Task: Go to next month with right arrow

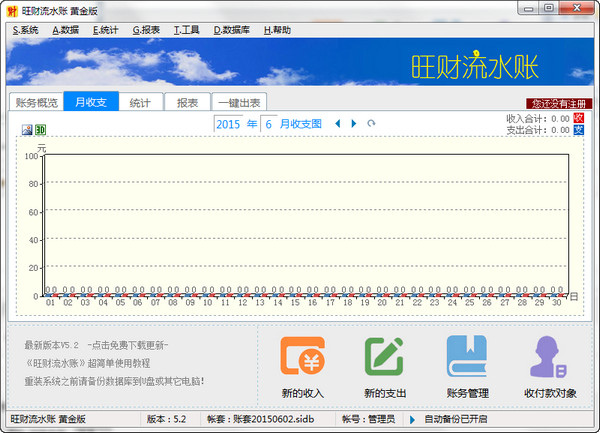Action: point(354,124)
